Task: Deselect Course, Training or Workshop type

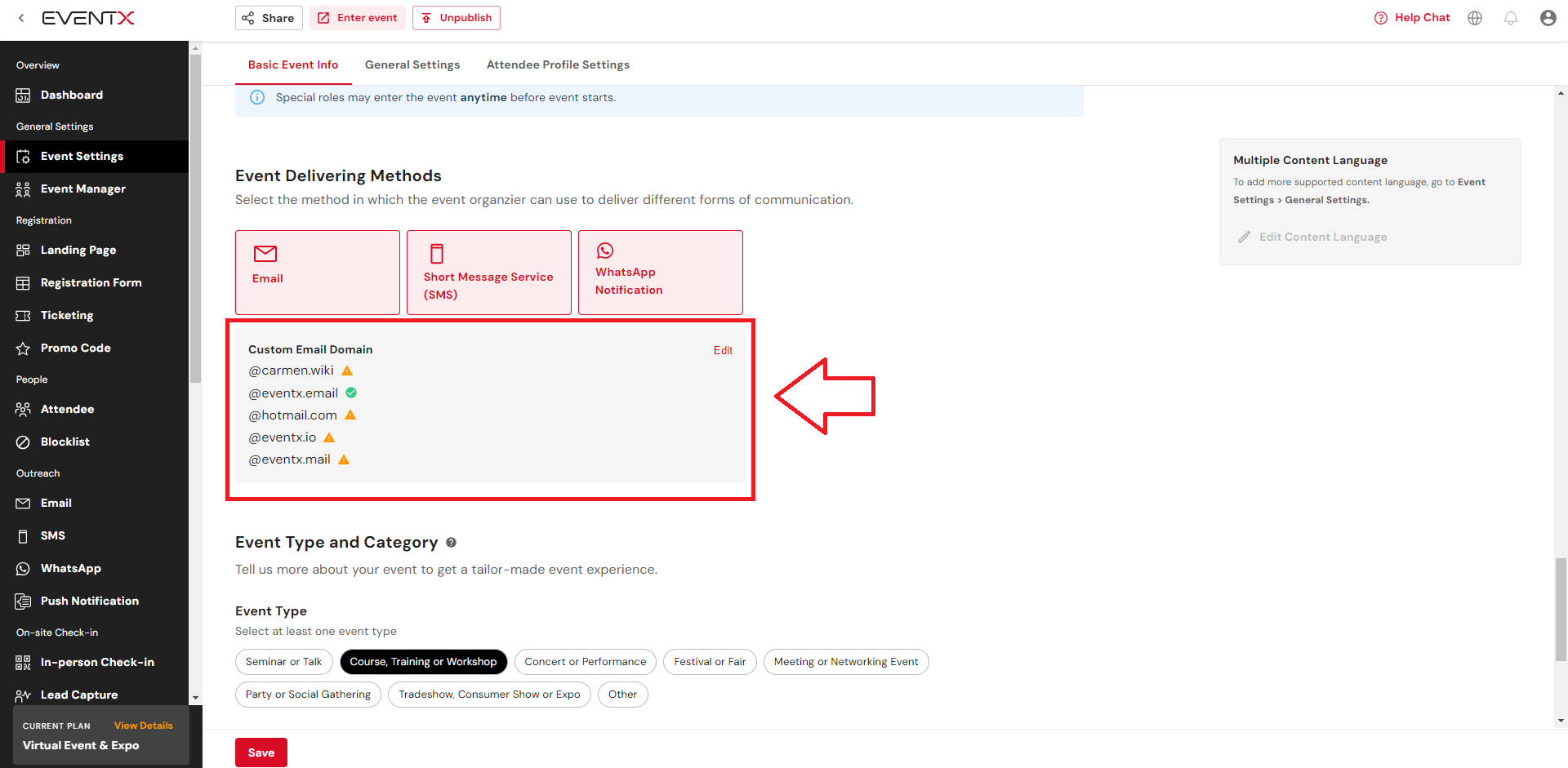Action: 423,662
